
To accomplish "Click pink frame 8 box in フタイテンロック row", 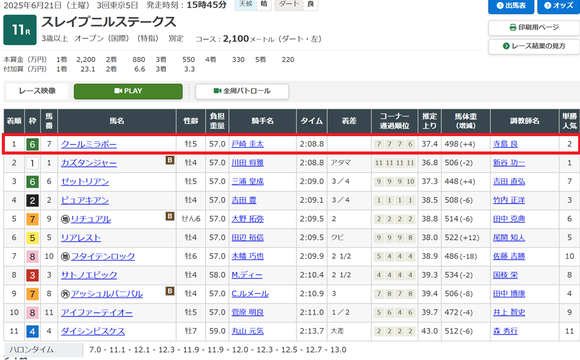I will click(x=32, y=256).
